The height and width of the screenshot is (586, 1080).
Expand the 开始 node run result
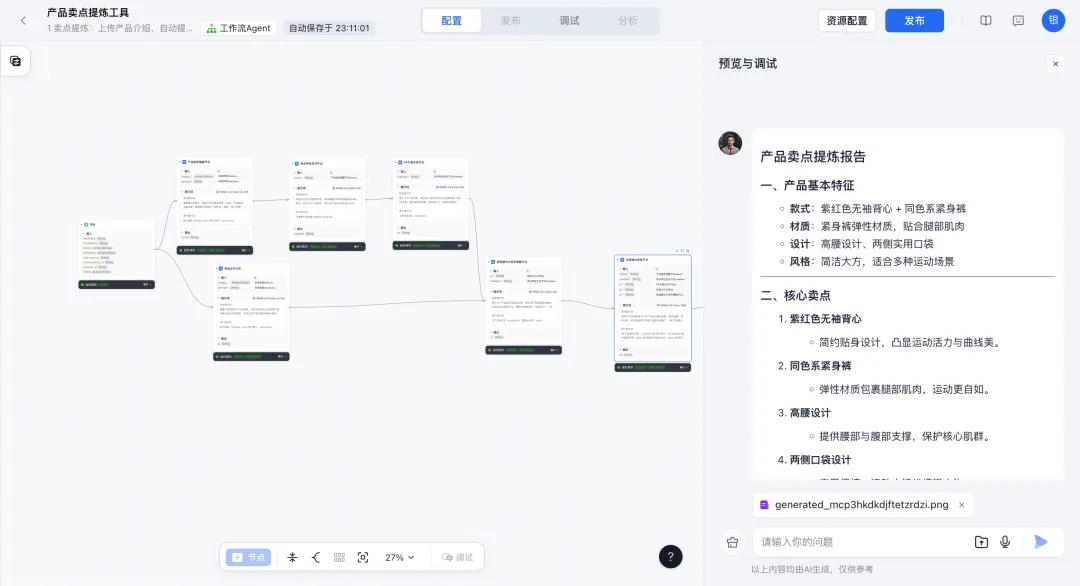pos(146,284)
